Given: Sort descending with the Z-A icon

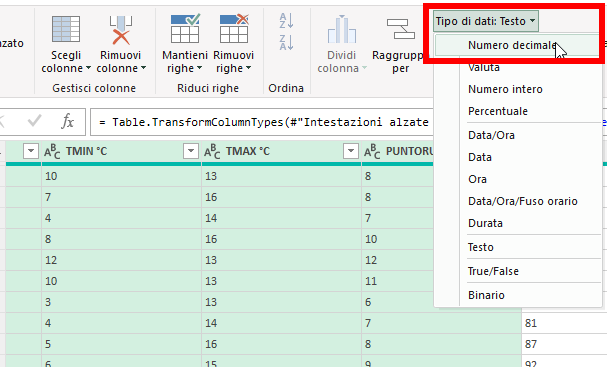Looking at the screenshot, I should pyautogui.click(x=286, y=42).
